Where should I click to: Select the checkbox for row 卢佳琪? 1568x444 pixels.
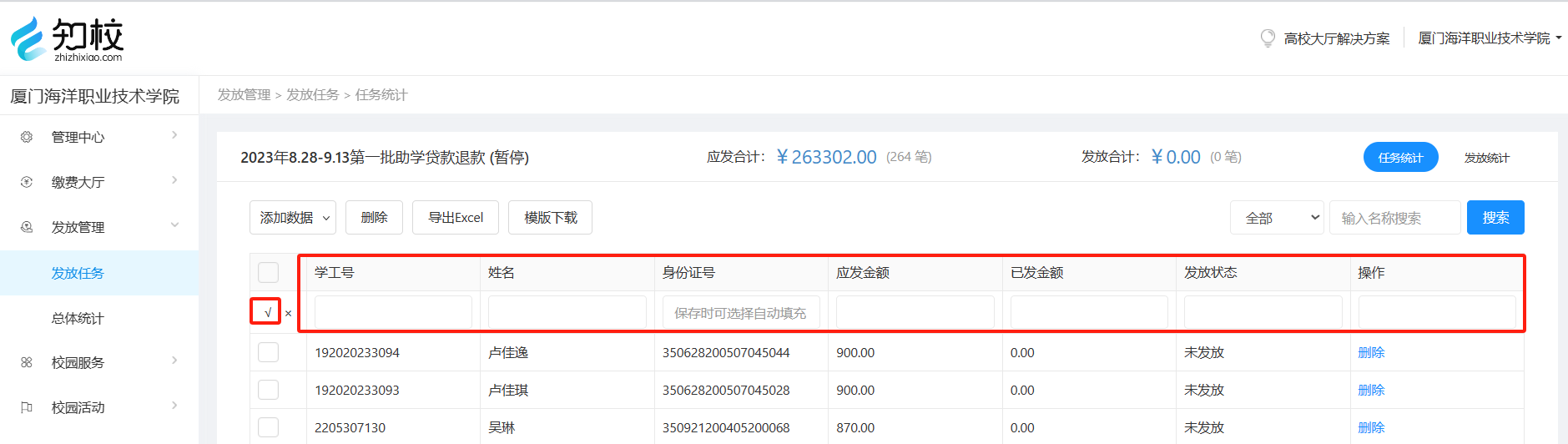(x=268, y=390)
